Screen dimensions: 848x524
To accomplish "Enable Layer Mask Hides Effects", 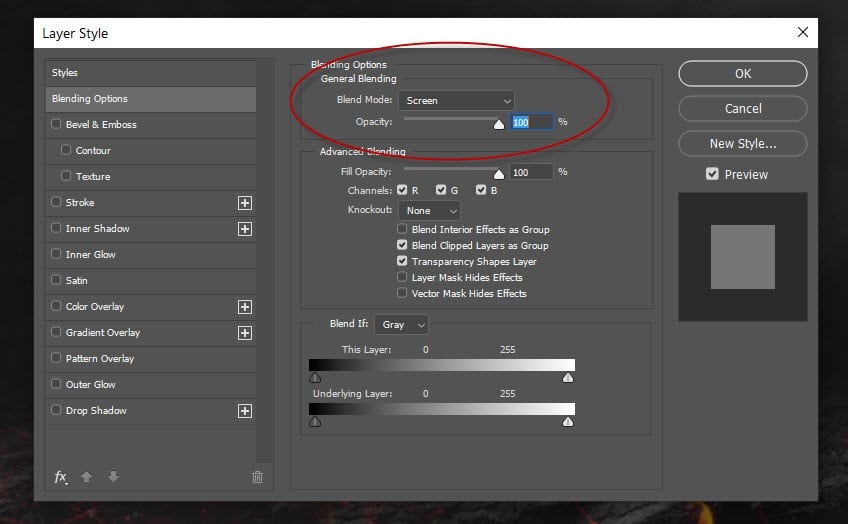I will (x=402, y=278).
